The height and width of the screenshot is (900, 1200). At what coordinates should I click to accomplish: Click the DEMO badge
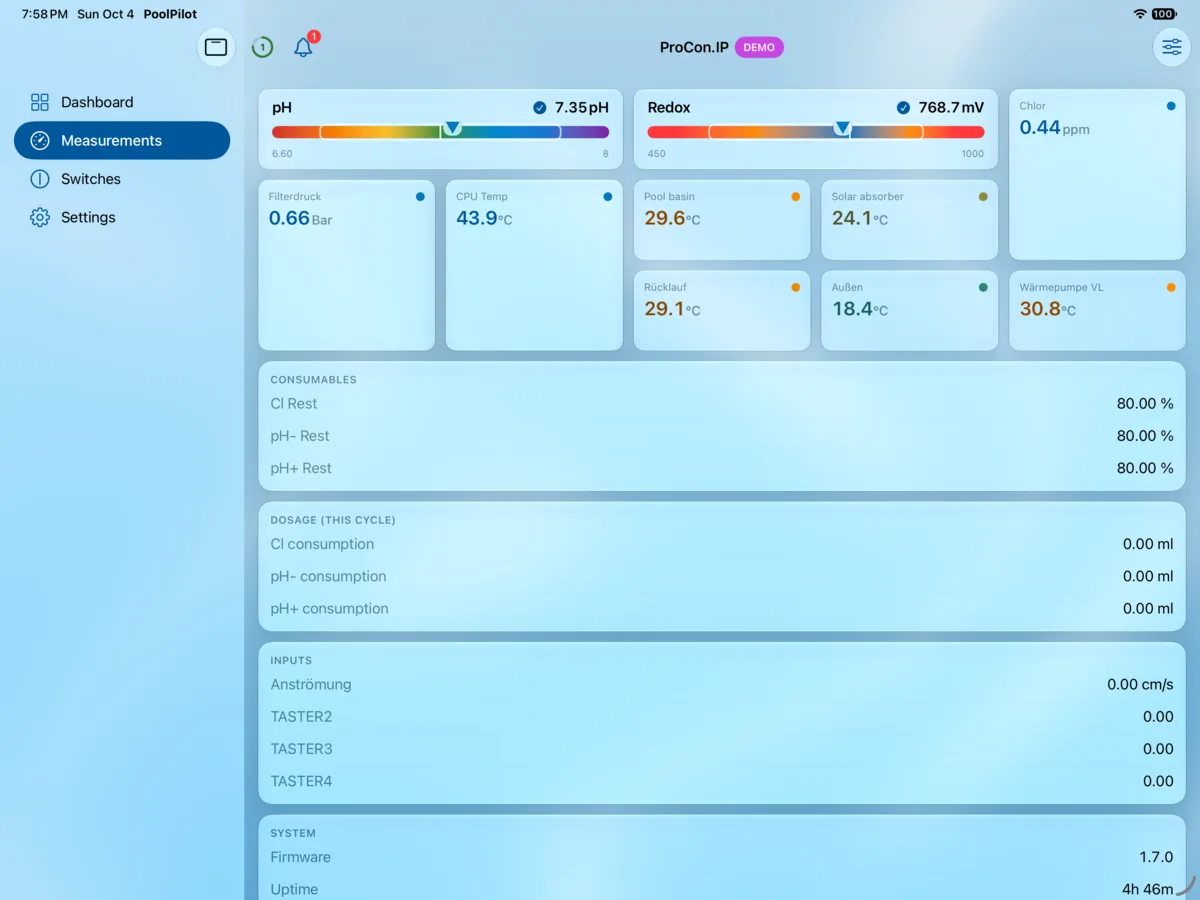coord(759,47)
